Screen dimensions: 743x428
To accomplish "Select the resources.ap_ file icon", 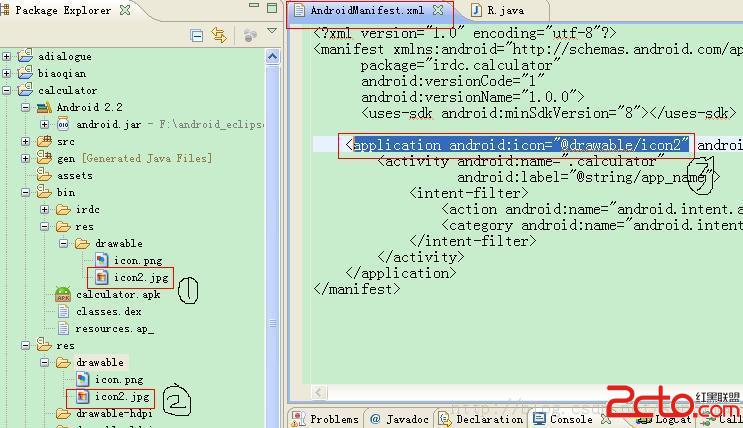I will pos(63,328).
